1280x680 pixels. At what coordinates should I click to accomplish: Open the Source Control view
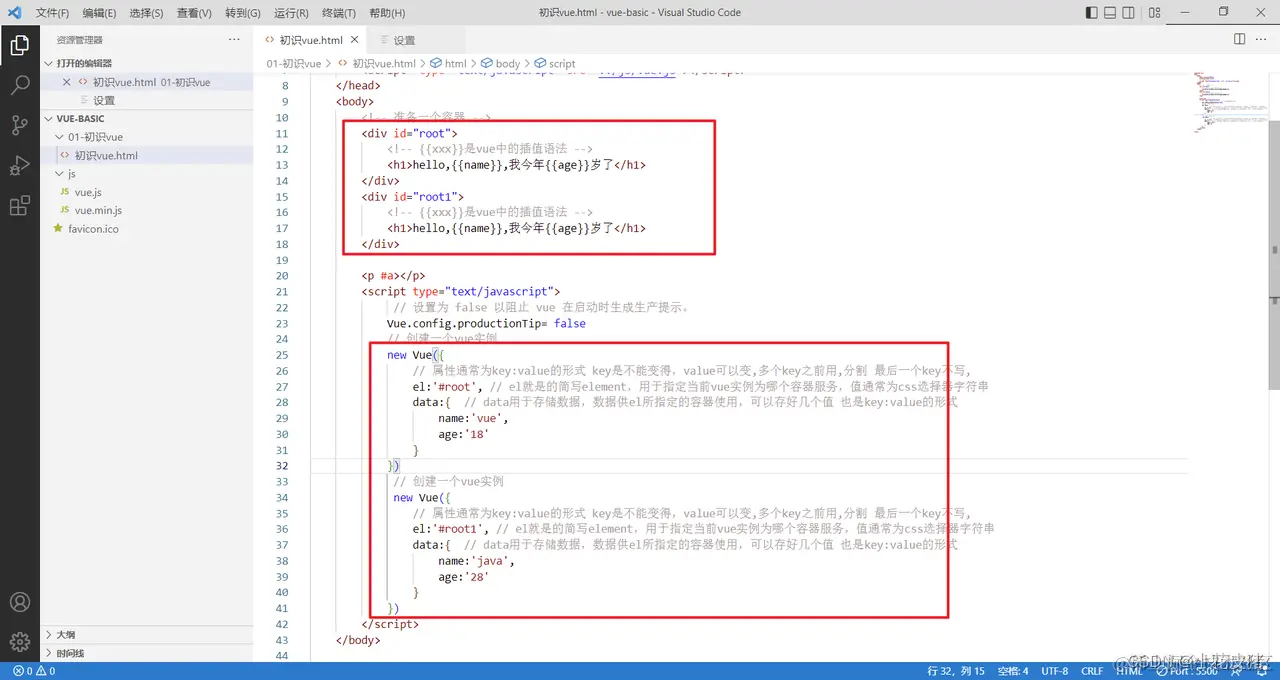point(19,125)
